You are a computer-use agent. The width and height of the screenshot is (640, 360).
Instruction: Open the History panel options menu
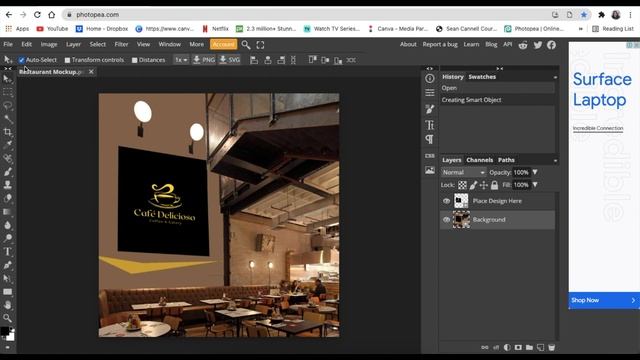click(555, 77)
